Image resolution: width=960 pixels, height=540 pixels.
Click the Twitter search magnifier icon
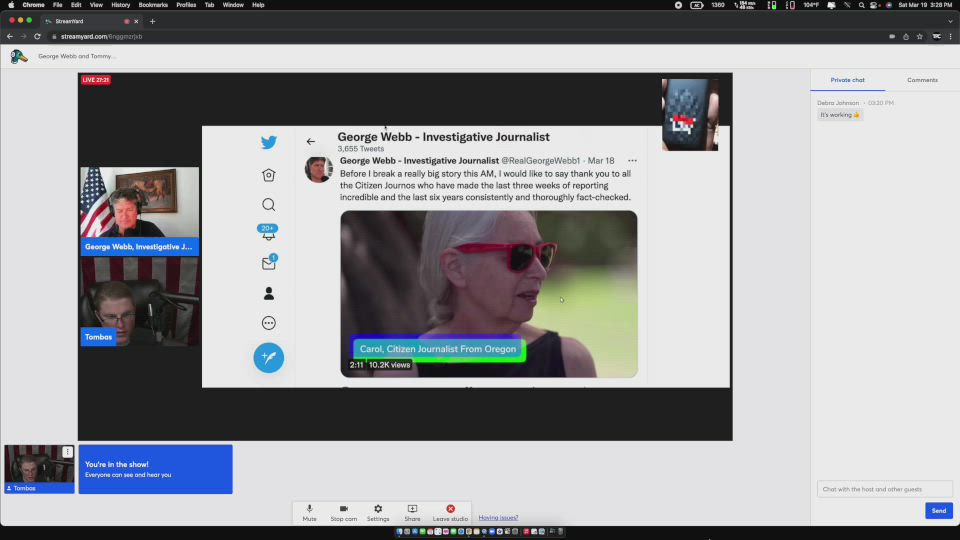click(x=268, y=205)
